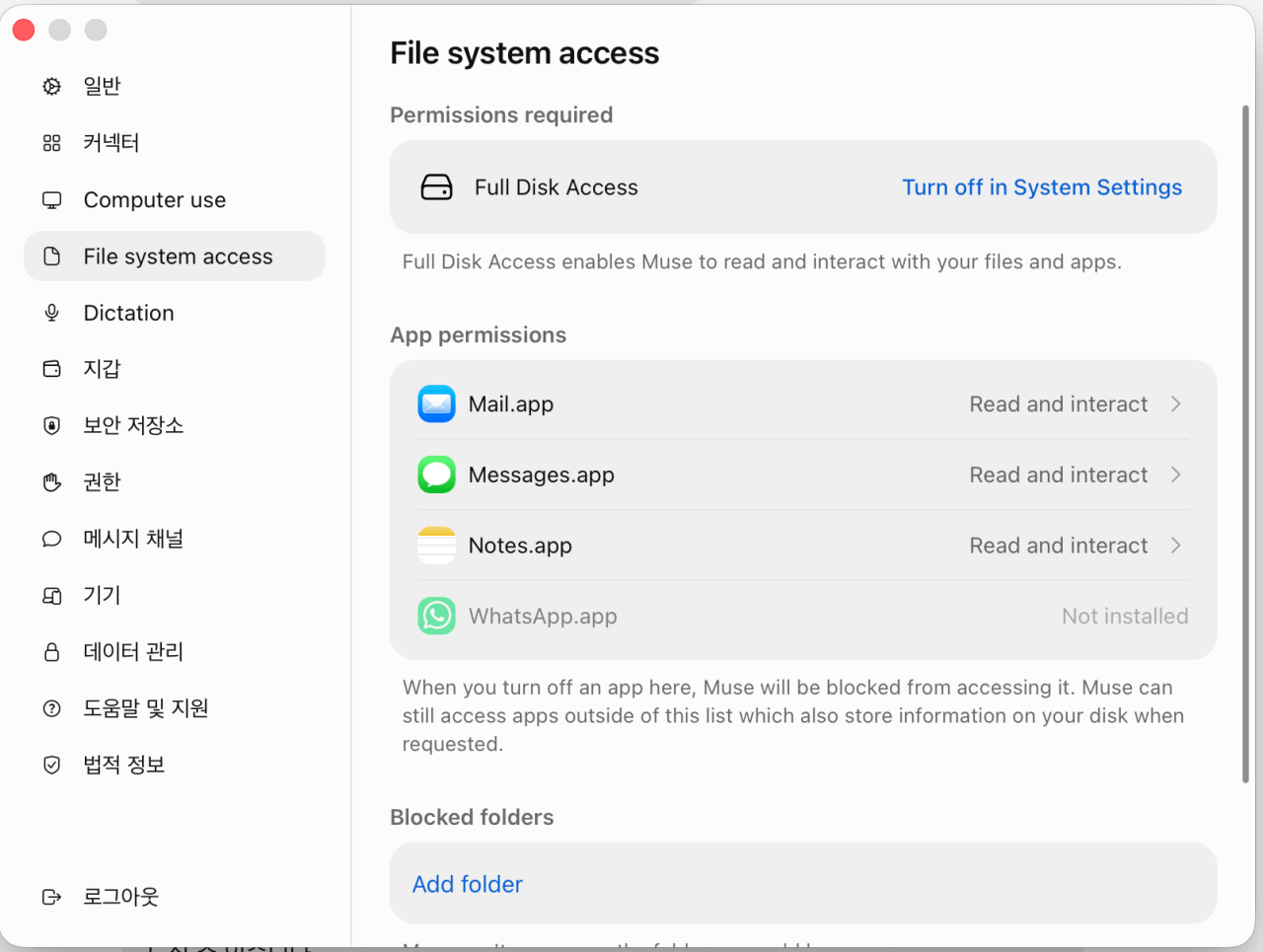Screen dimensions: 1263x952
Task: Click the Blocked folders heading
Action: tap(472, 817)
